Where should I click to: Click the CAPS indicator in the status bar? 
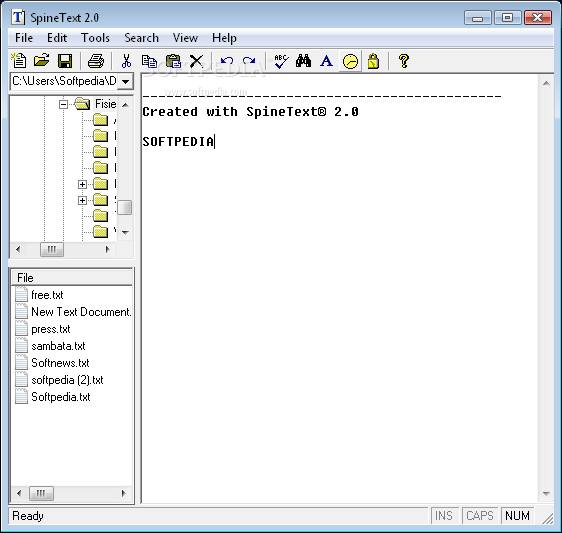click(480, 516)
